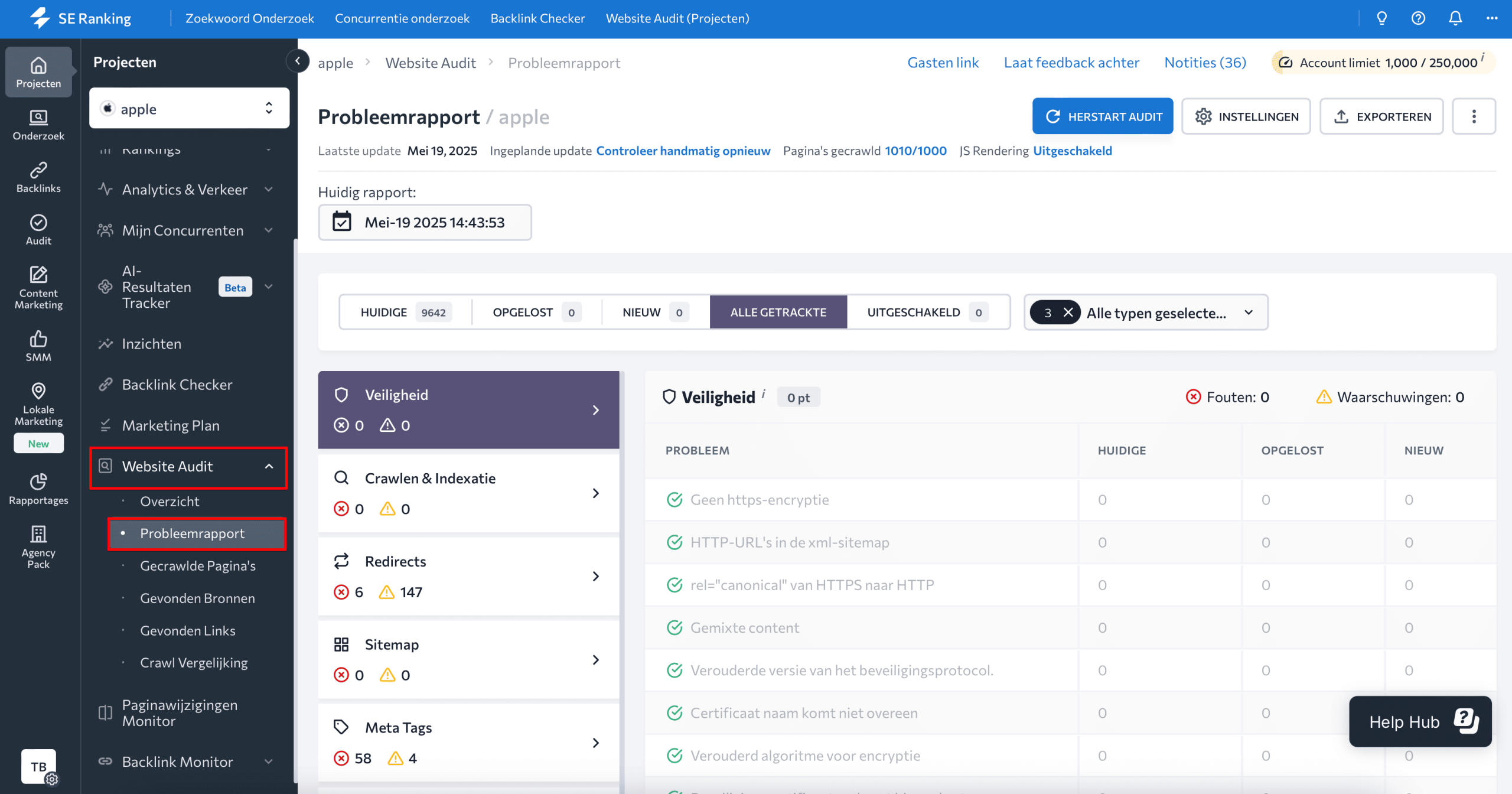Open Overzicht under Website Audit
This screenshot has width=1512, height=794.
point(170,501)
